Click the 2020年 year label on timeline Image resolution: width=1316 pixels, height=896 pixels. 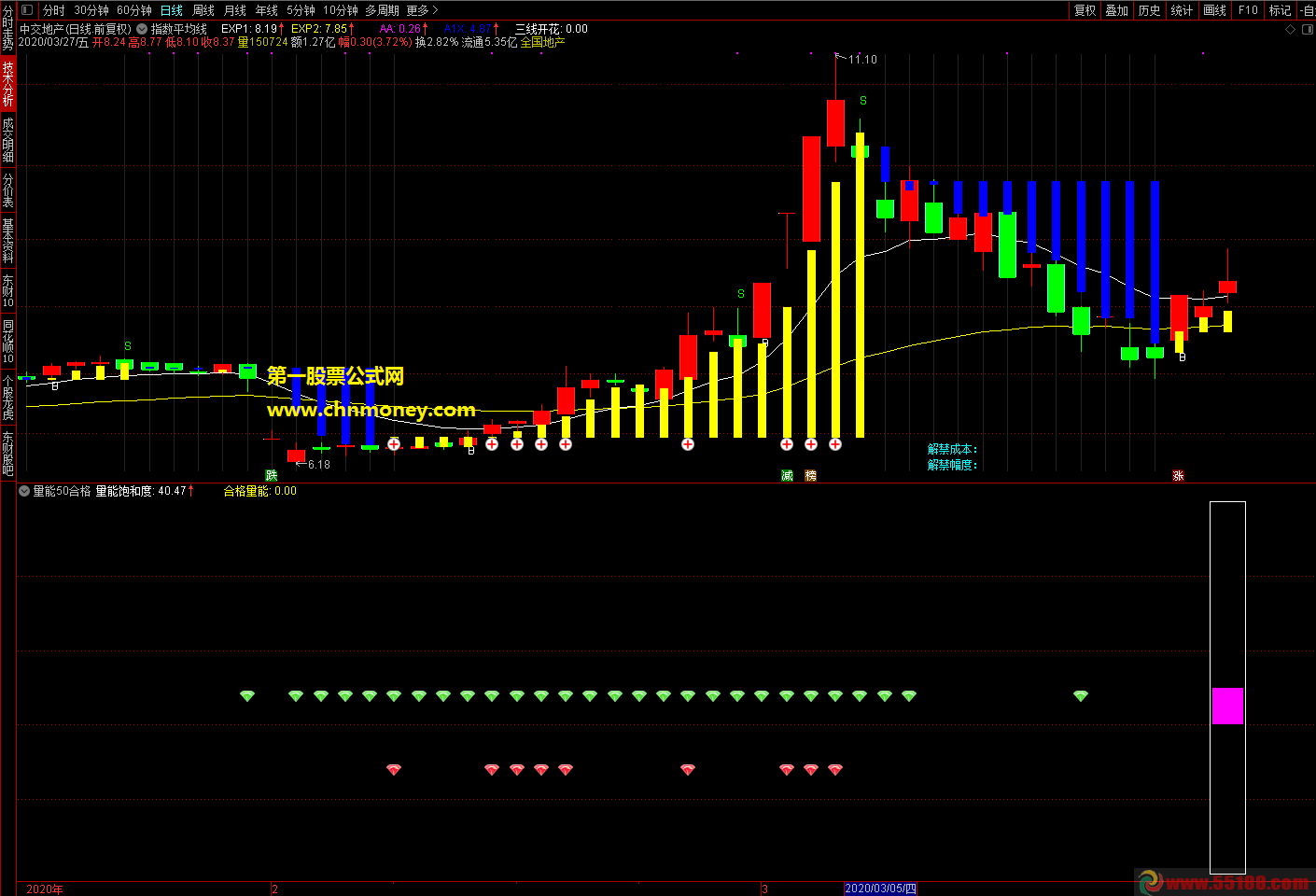pos(45,889)
